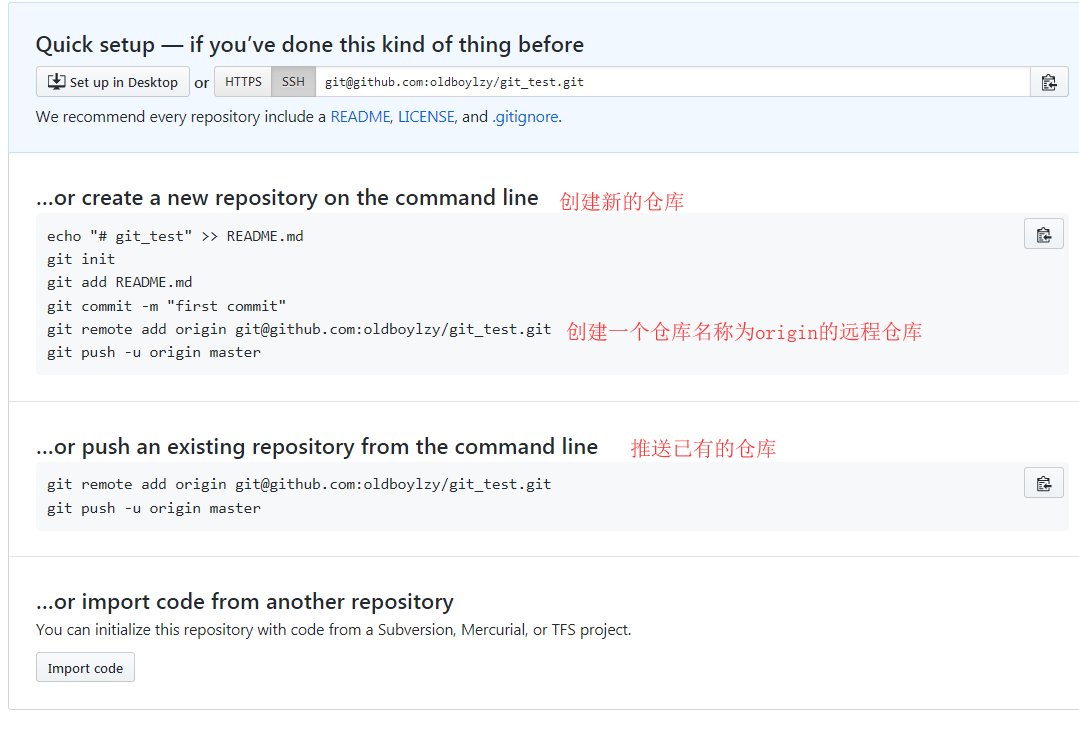Click the "push an existing repository" heading
This screenshot has width=1079, height=734.
click(317, 447)
